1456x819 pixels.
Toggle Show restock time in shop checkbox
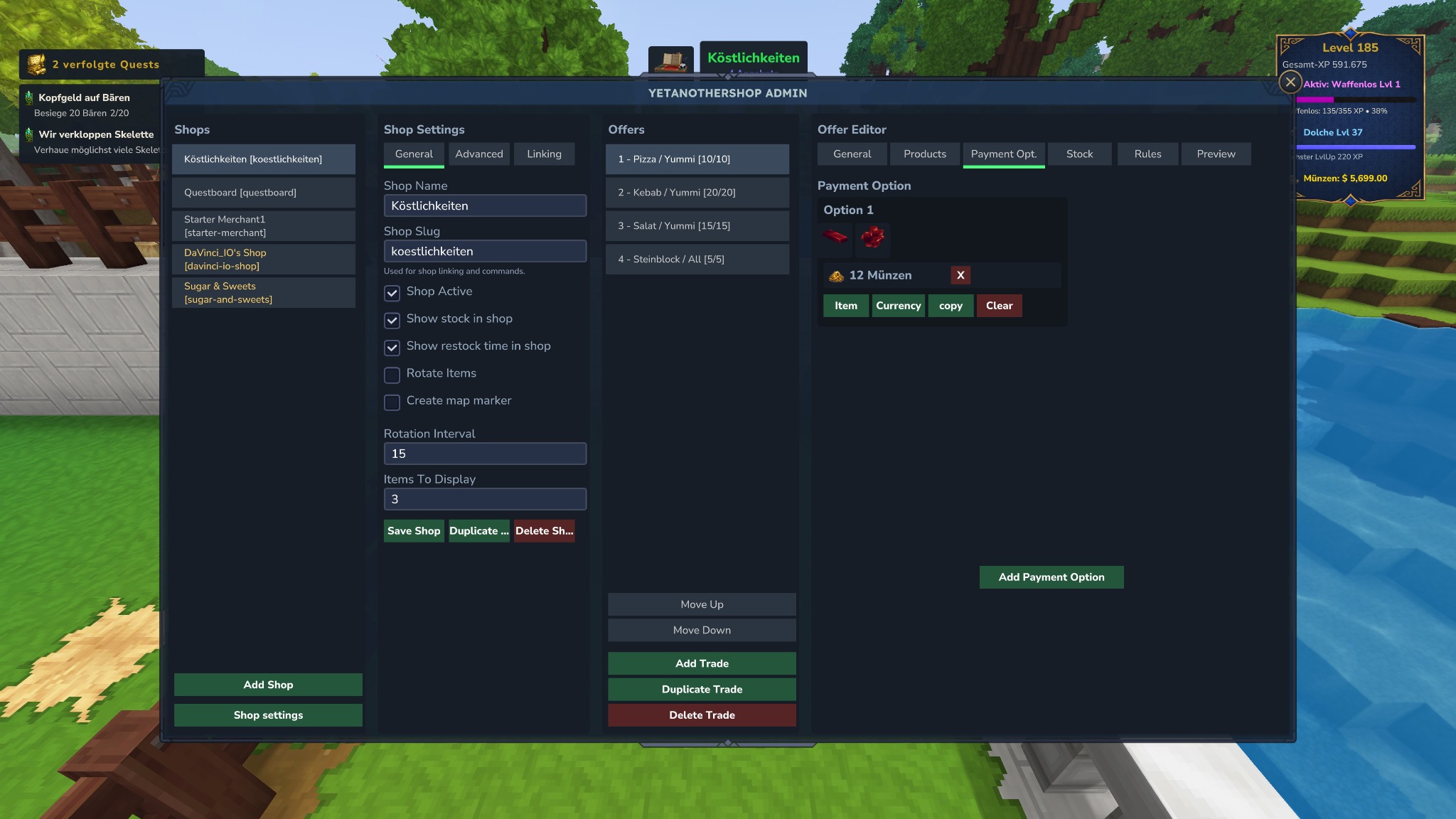(392, 348)
